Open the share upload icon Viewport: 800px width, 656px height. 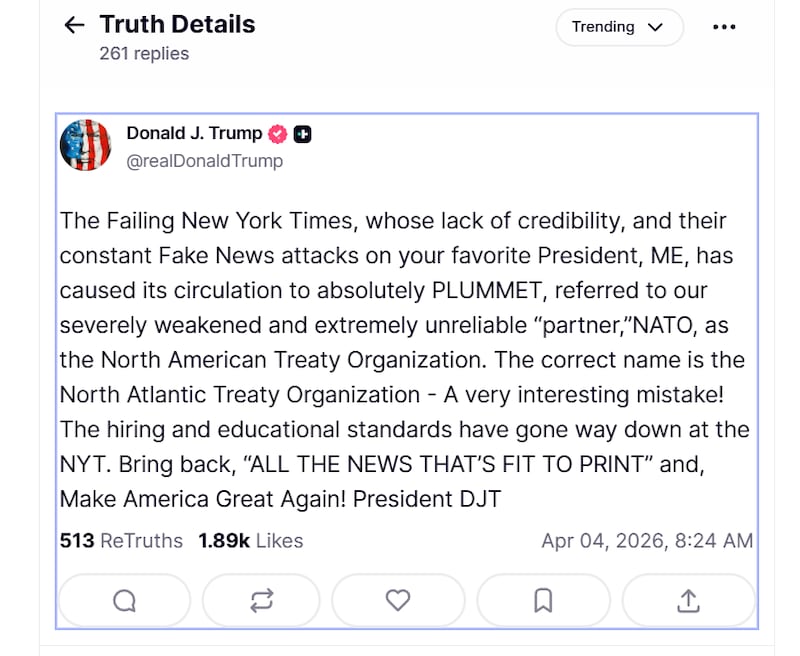687,600
